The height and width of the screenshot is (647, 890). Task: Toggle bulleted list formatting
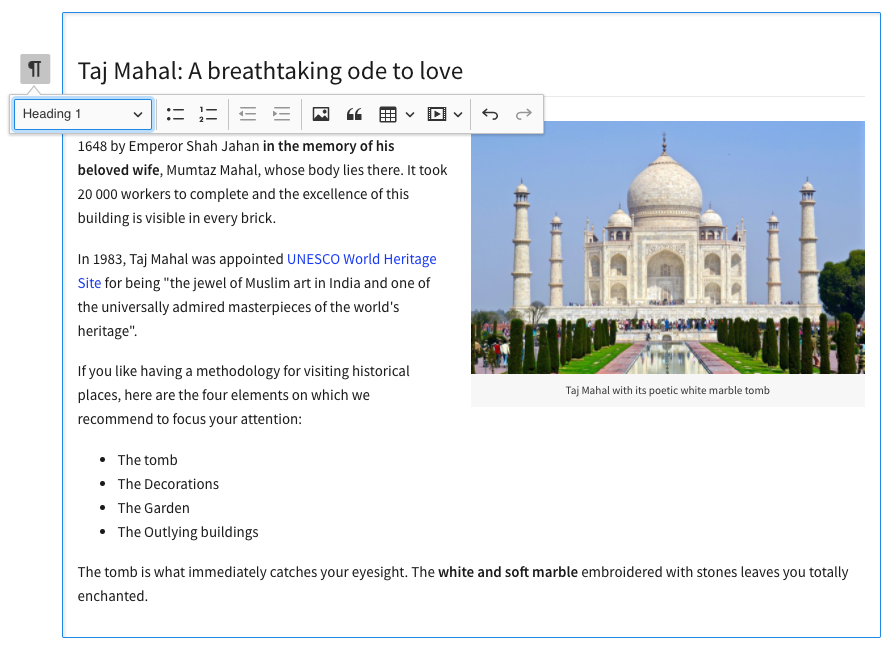pos(175,114)
